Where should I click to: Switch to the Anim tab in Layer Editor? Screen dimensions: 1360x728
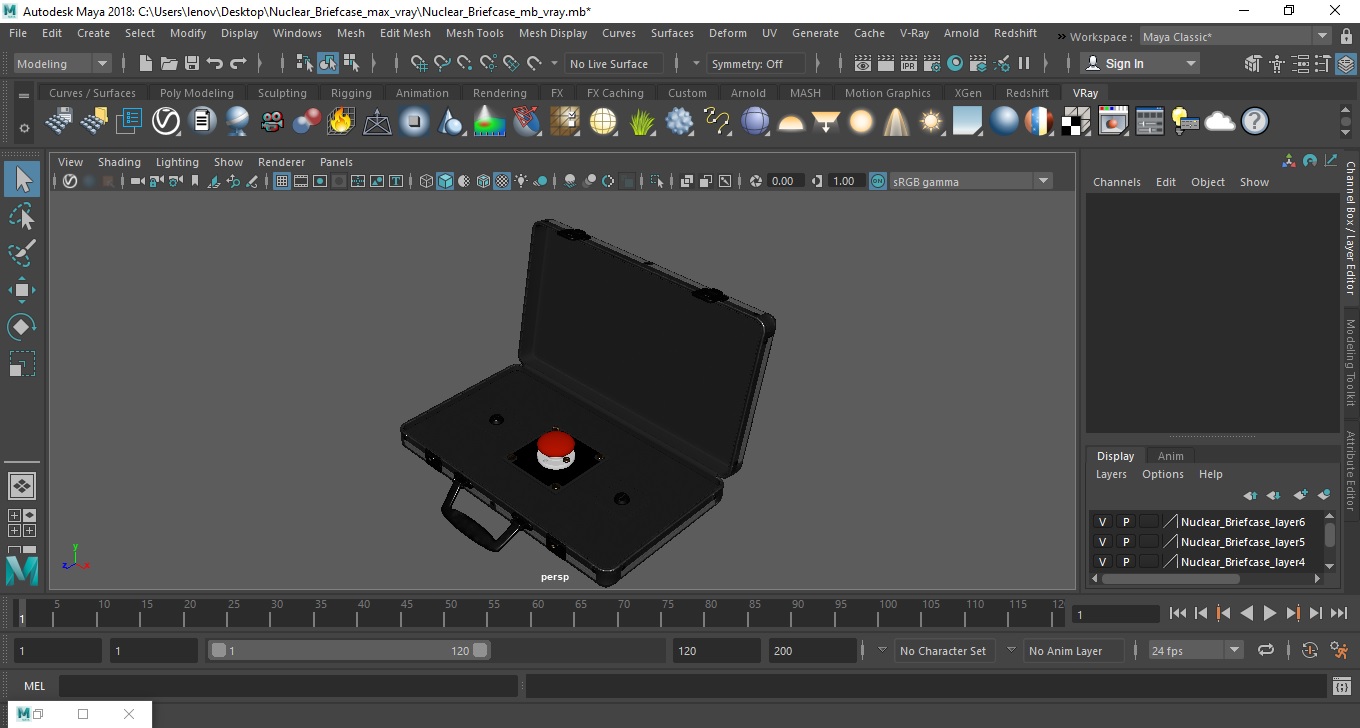point(1170,455)
